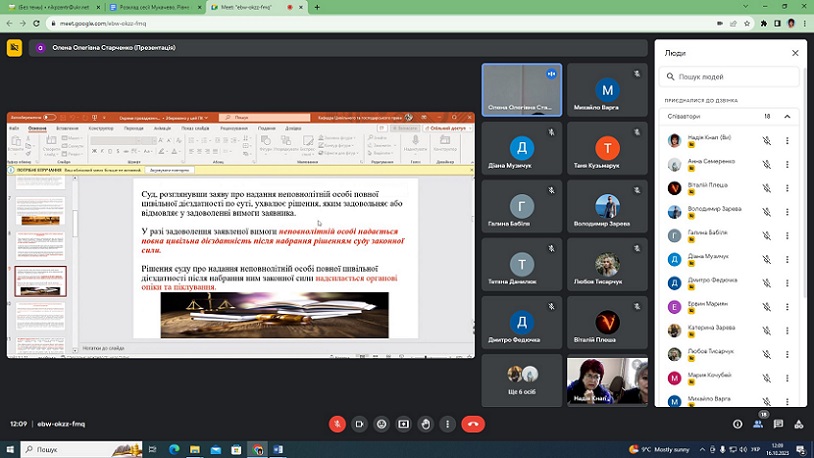Switch to the Розклад сесії browser tab

coord(155,7)
